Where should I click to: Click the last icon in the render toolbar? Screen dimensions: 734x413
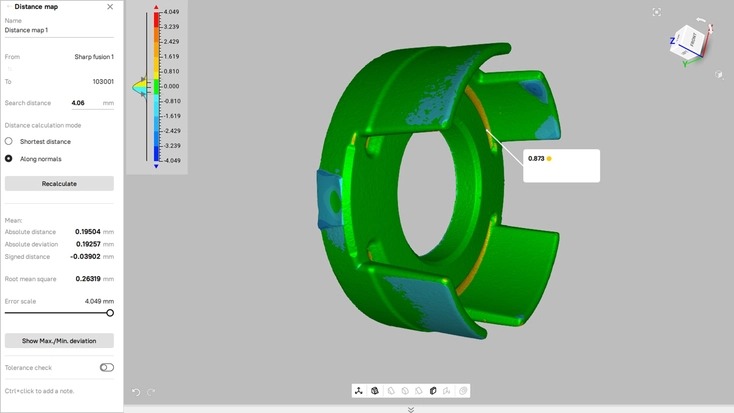coord(463,391)
